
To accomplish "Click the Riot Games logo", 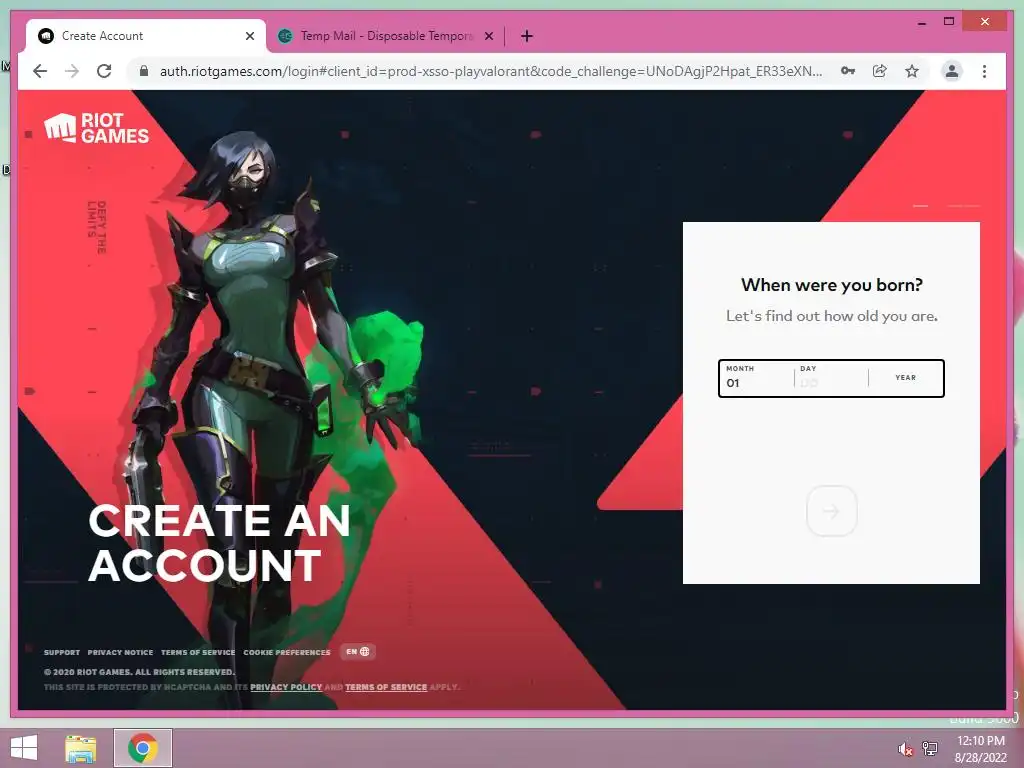I will 97,128.
